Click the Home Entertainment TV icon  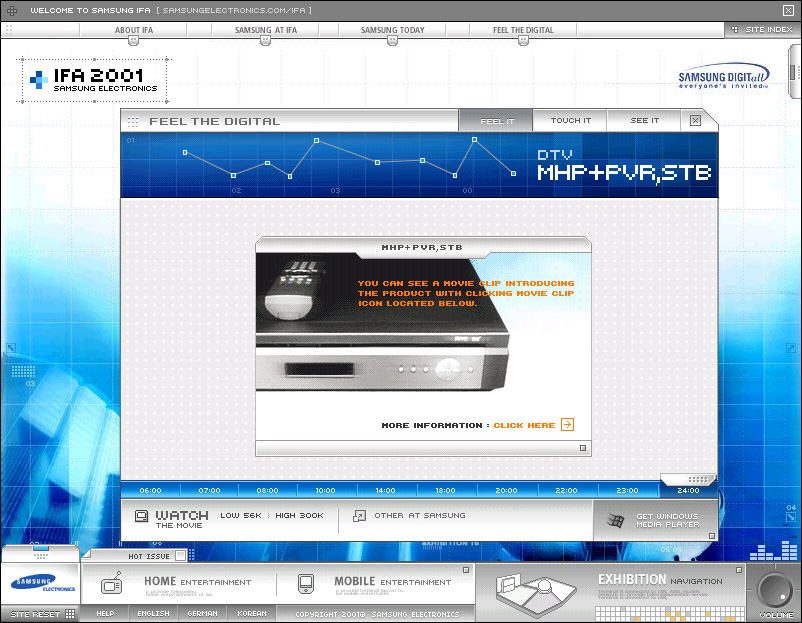point(112,584)
